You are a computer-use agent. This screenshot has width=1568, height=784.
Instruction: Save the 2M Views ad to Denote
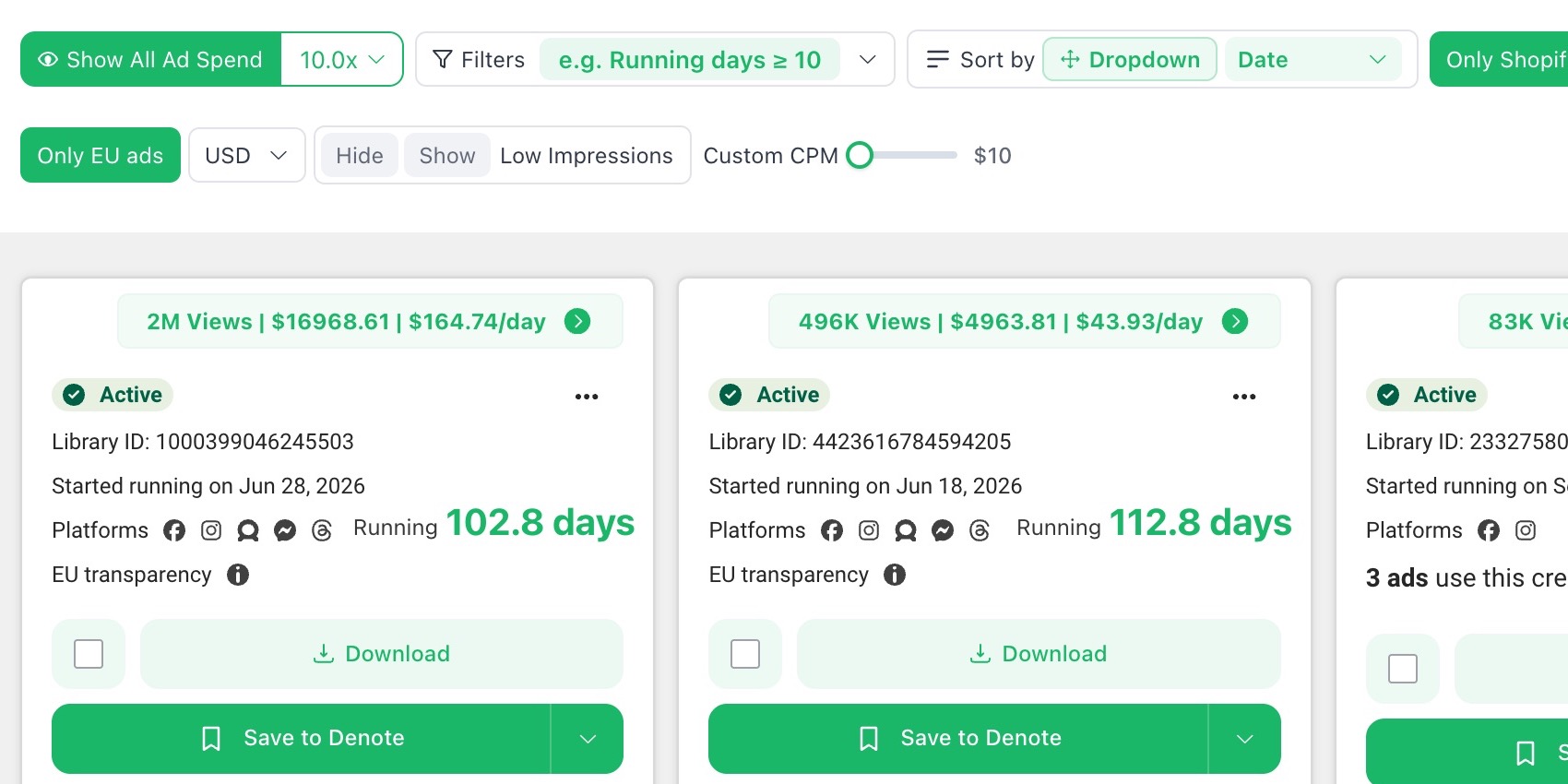point(302,739)
